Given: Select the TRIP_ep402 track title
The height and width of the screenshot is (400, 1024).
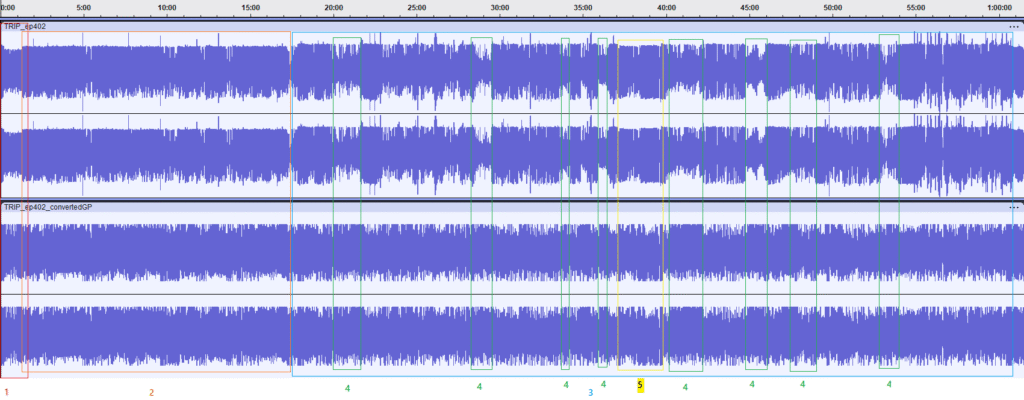Looking at the screenshot, I should tap(25, 27).
